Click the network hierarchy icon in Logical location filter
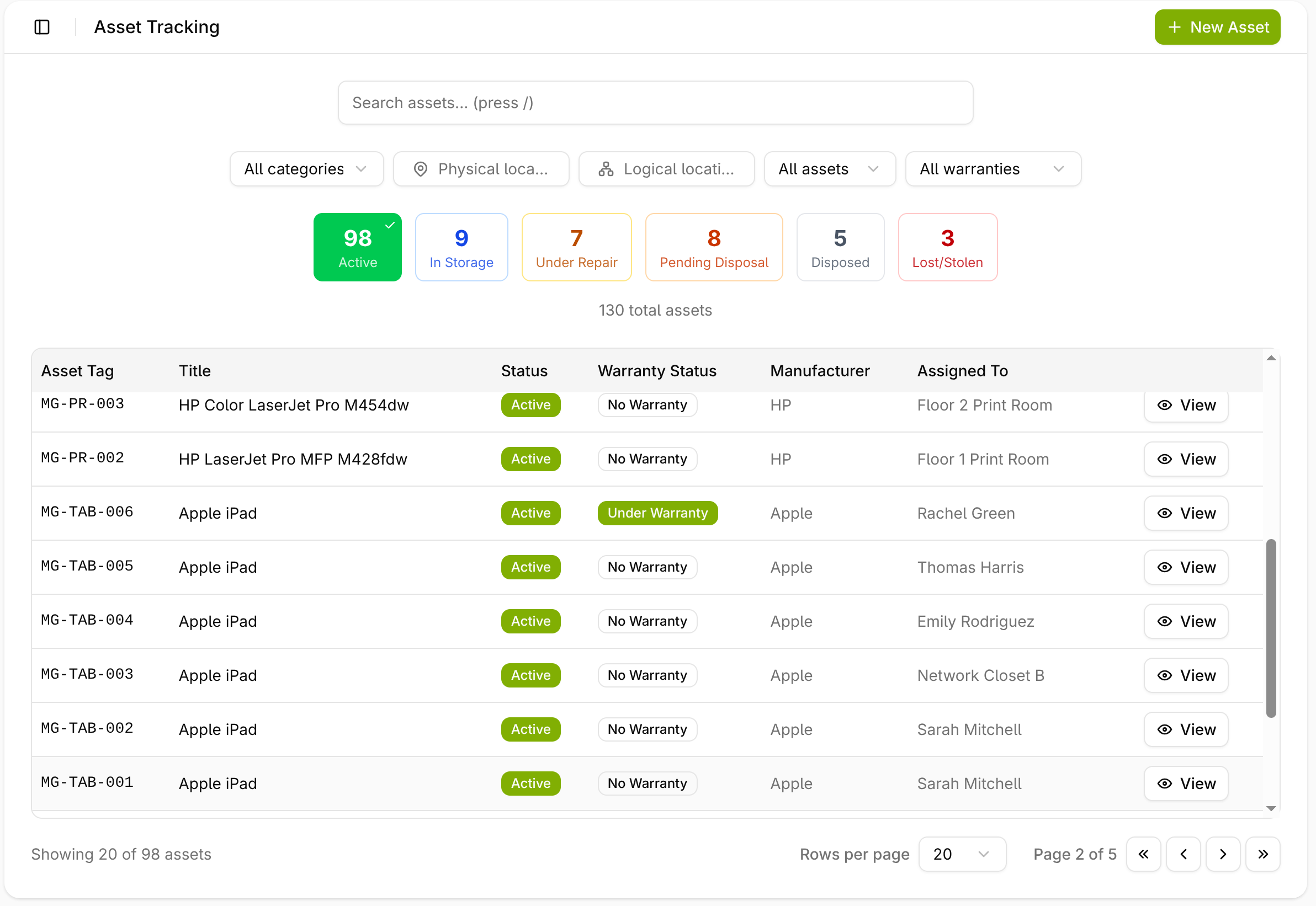This screenshot has height=906, width=1316. 606,169
